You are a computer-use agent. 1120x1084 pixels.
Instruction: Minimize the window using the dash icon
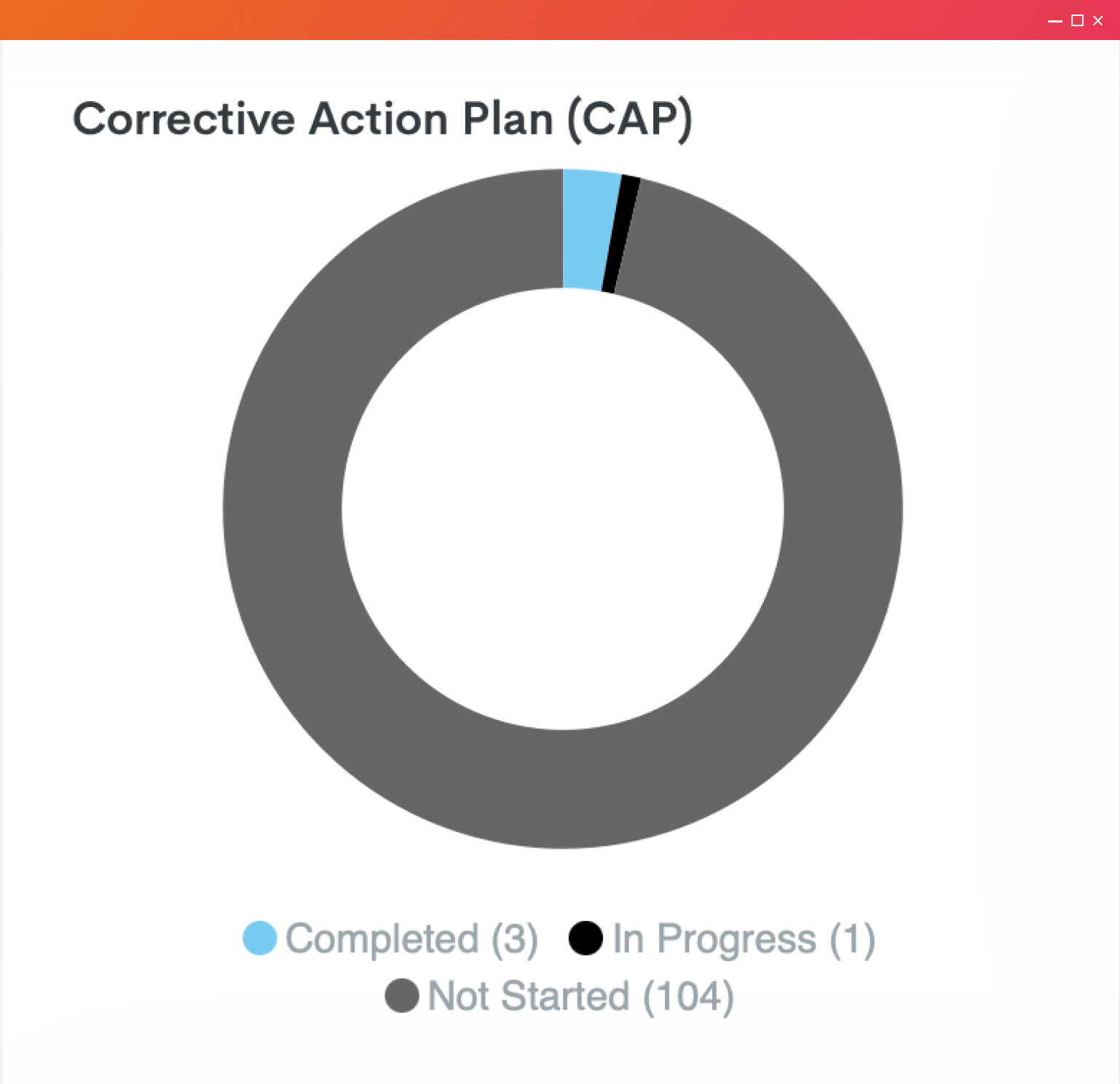[x=1054, y=21]
